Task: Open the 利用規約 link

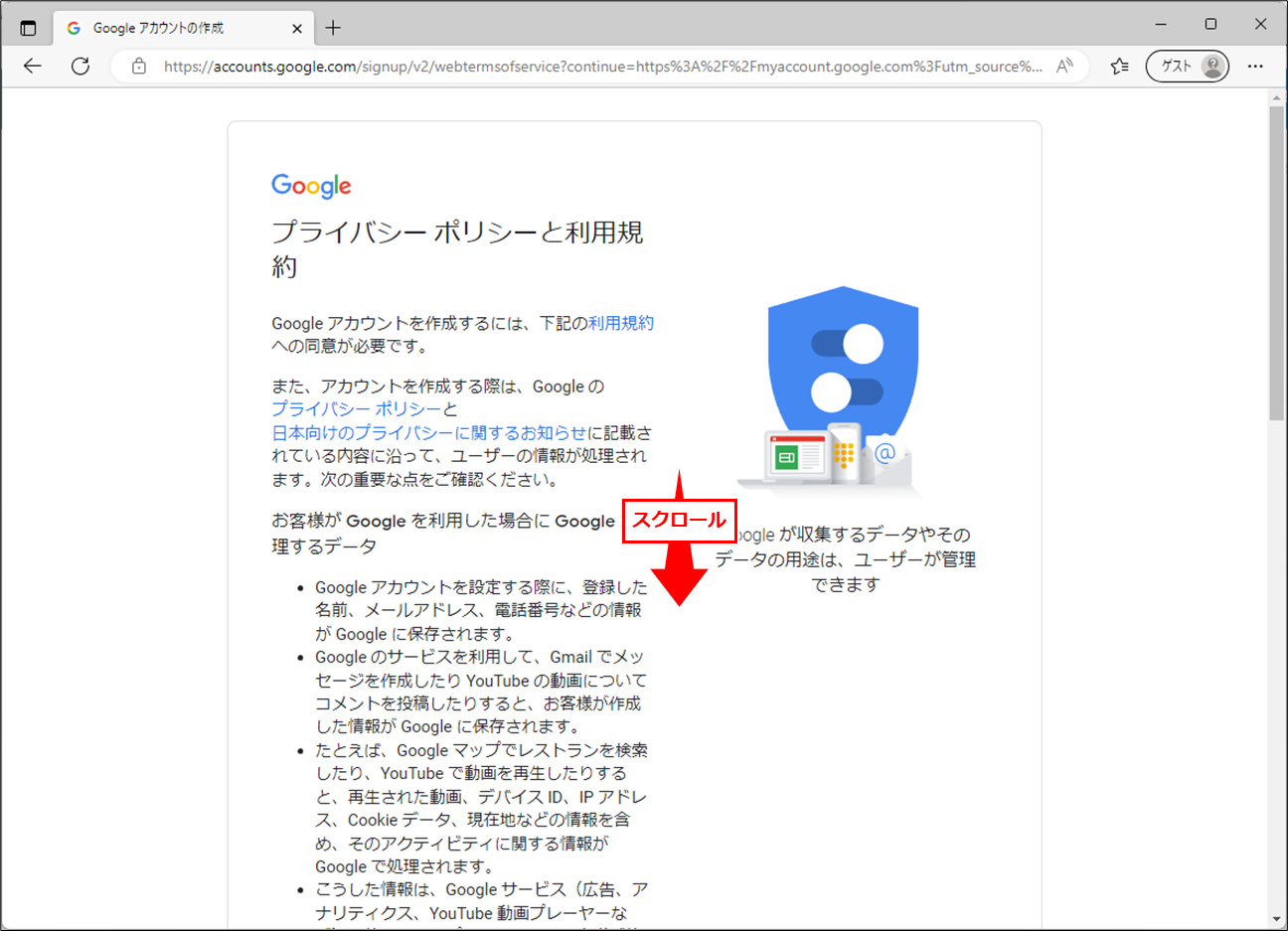Action: (621, 323)
